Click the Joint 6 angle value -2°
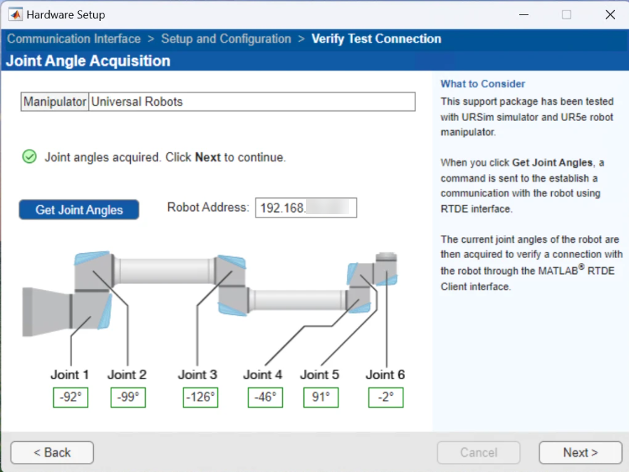This screenshot has width=629, height=472. pyautogui.click(x=386, y=397)
